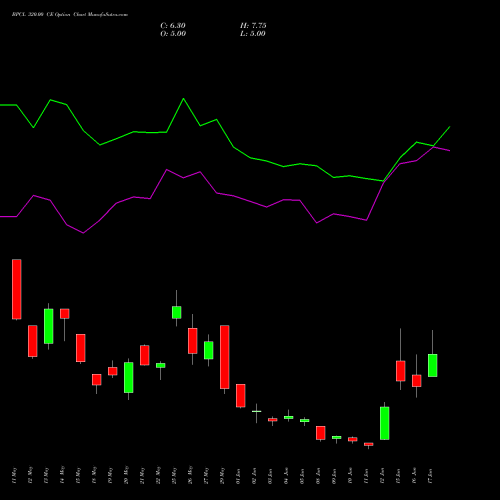Select the close value C: 6.30
500x500 pixels.
[x=173, y=26]
